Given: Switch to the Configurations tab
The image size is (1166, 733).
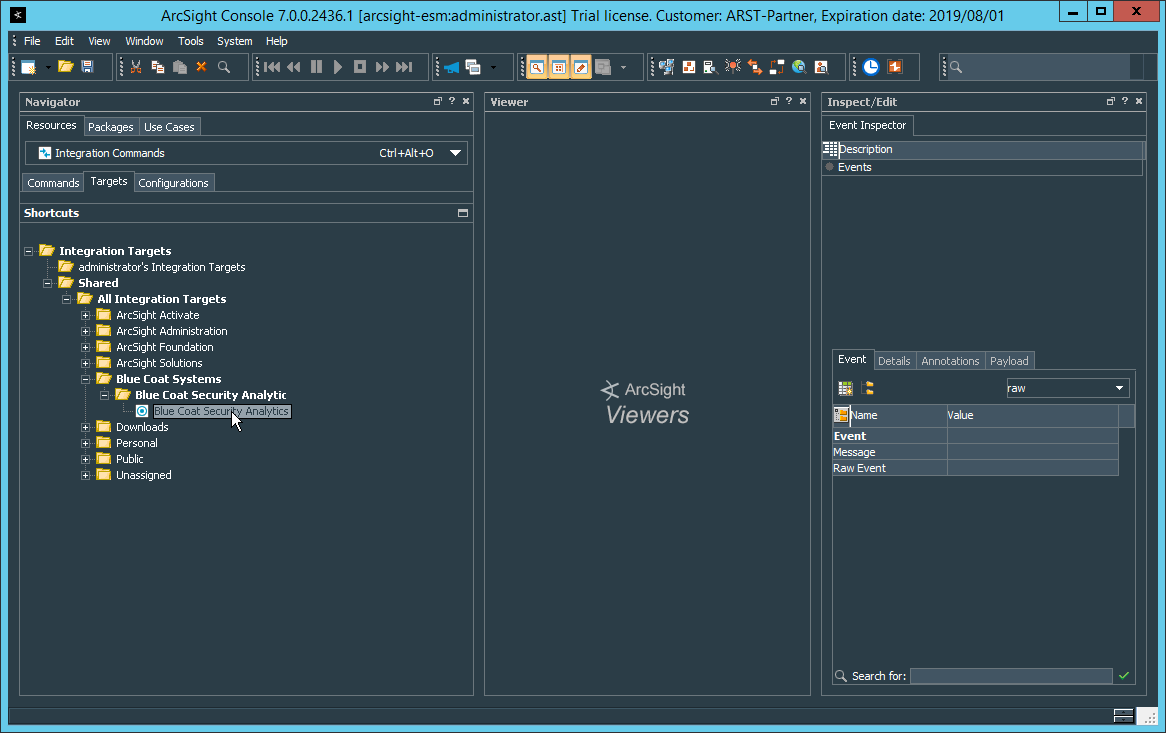Looking at the screenshot, I should (174, 183).
